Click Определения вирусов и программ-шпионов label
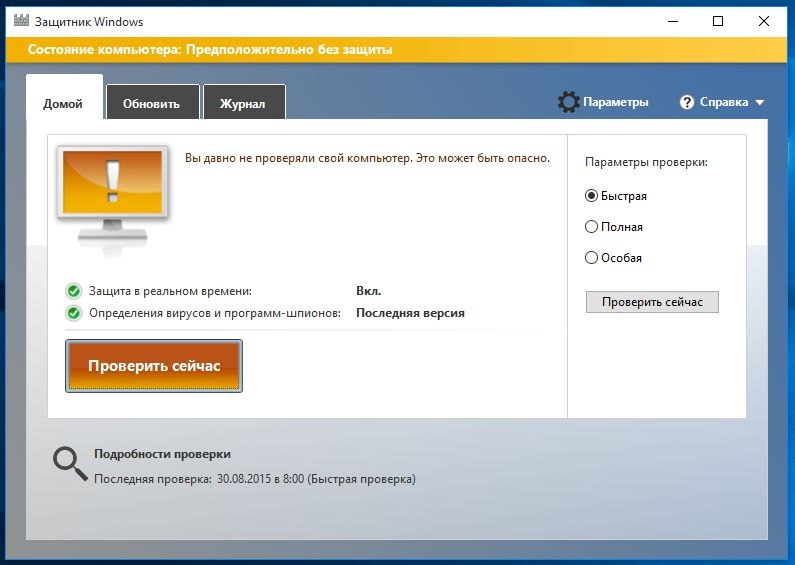Viewport: 795px width, 565px height. (x=215, y=313)
